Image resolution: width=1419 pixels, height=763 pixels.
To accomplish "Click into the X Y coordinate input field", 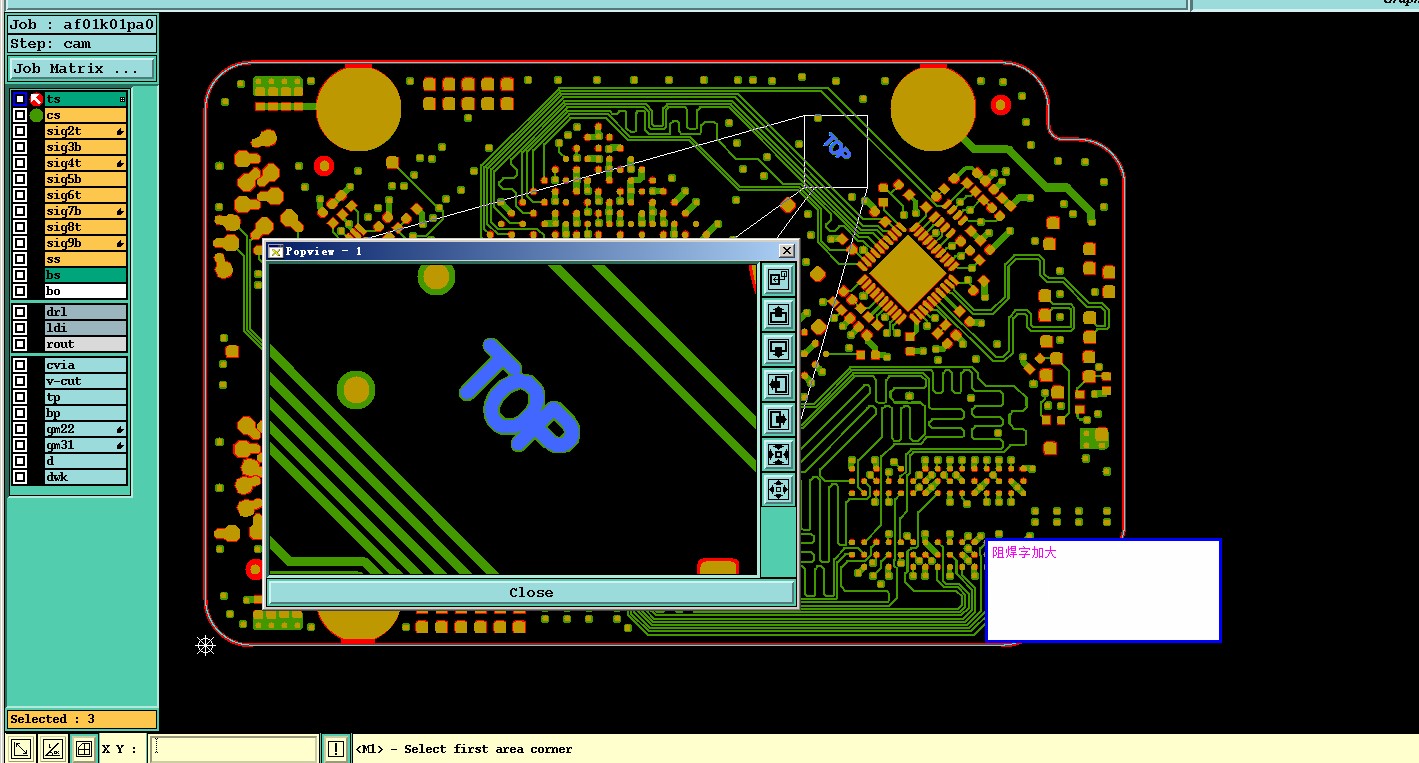I will (x=234, y=748).
